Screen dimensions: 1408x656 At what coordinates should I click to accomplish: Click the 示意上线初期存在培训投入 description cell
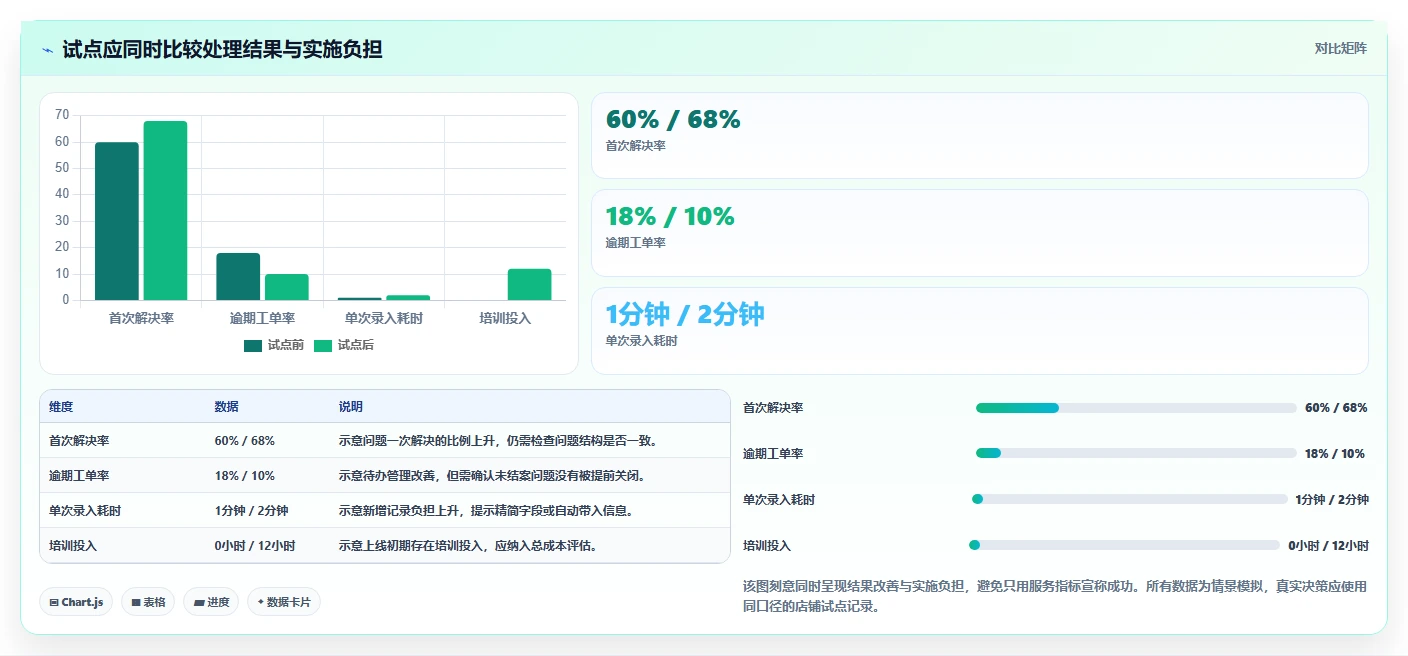468,546
